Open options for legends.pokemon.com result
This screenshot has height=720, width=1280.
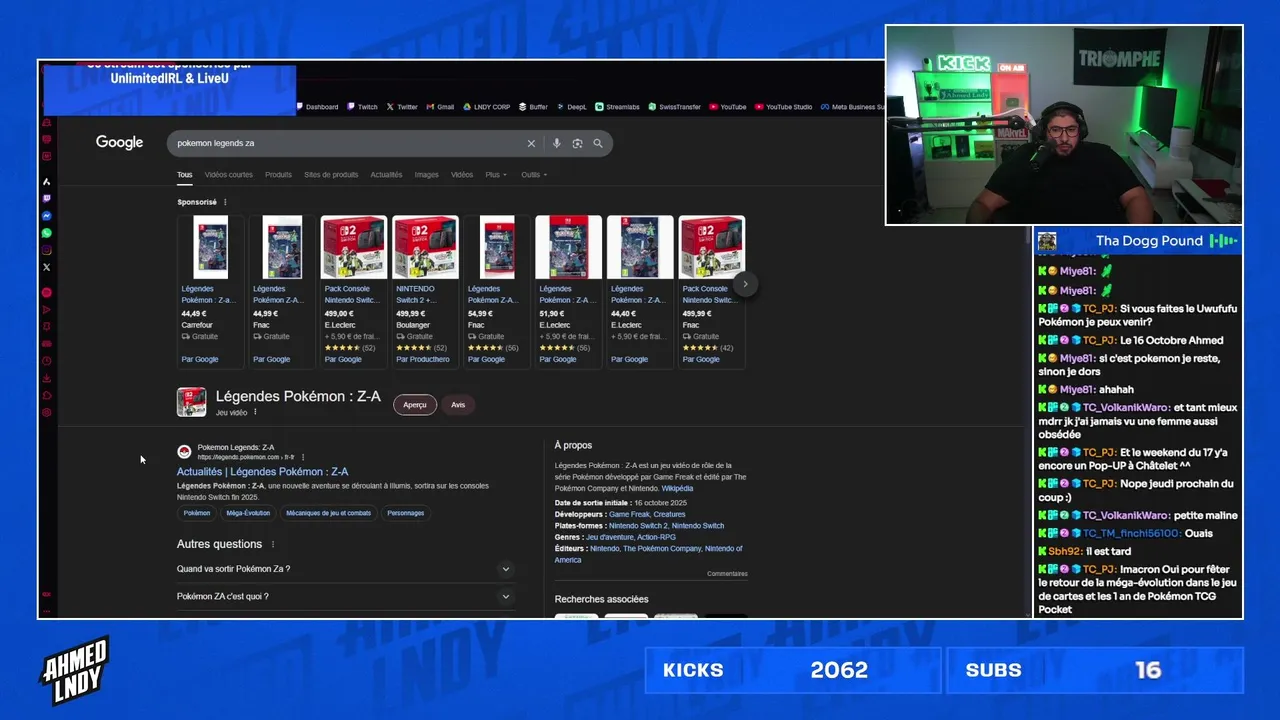[x=303, y=457]
